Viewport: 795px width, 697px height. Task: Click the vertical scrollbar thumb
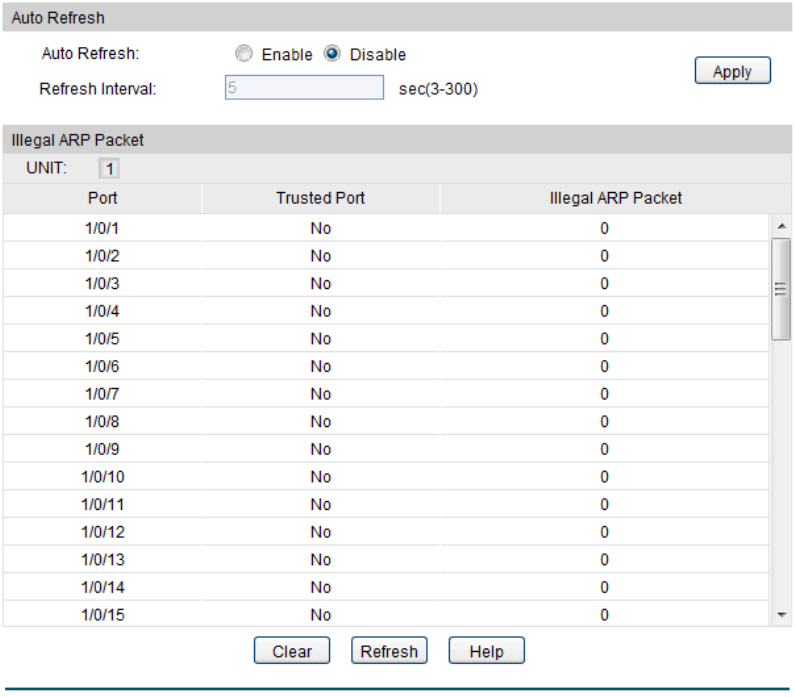(x=781, y=289)
